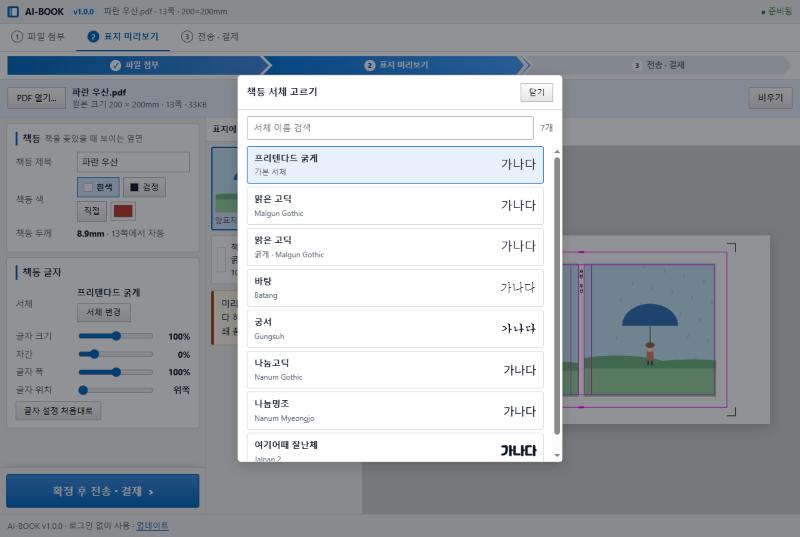
Task: Open the red color swatch
Action: coord(123,211)
